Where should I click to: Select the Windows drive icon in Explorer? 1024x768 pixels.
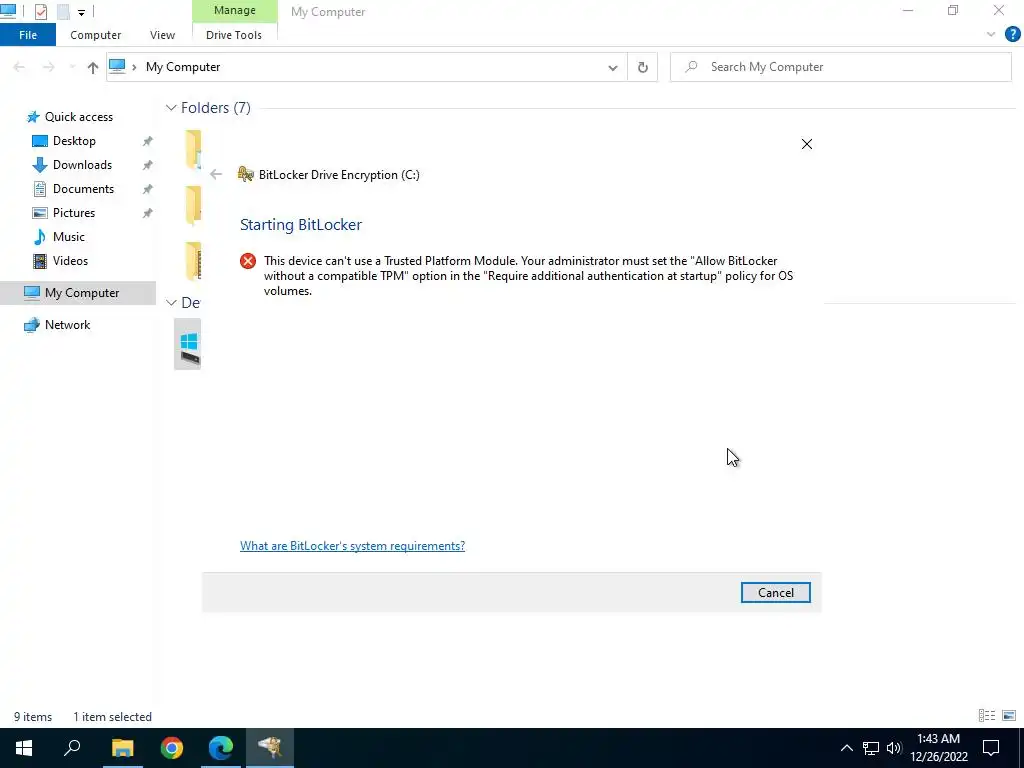tap(188, 344)
